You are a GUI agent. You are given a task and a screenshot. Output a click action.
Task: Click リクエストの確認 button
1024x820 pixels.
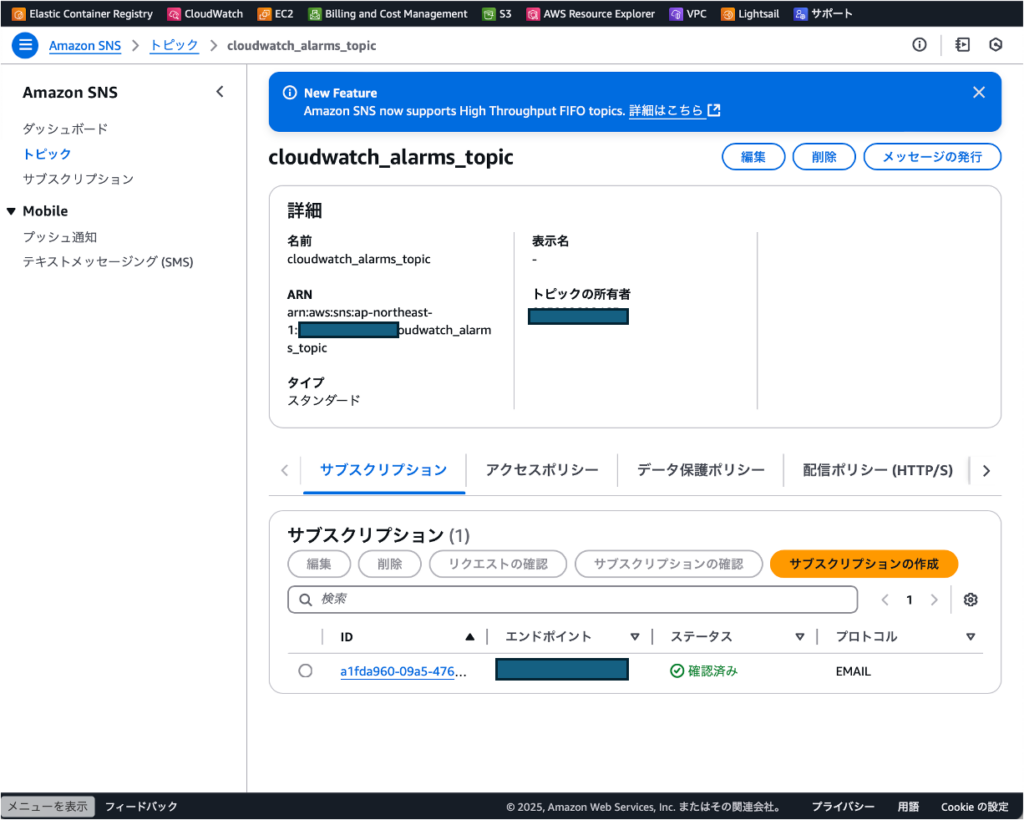coord(498,564)
